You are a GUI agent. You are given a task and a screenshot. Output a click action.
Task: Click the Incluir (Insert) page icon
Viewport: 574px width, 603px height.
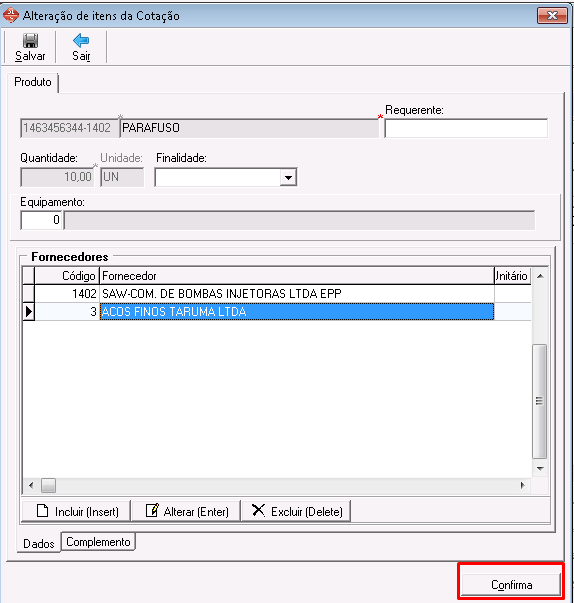[x=42, y=511]
